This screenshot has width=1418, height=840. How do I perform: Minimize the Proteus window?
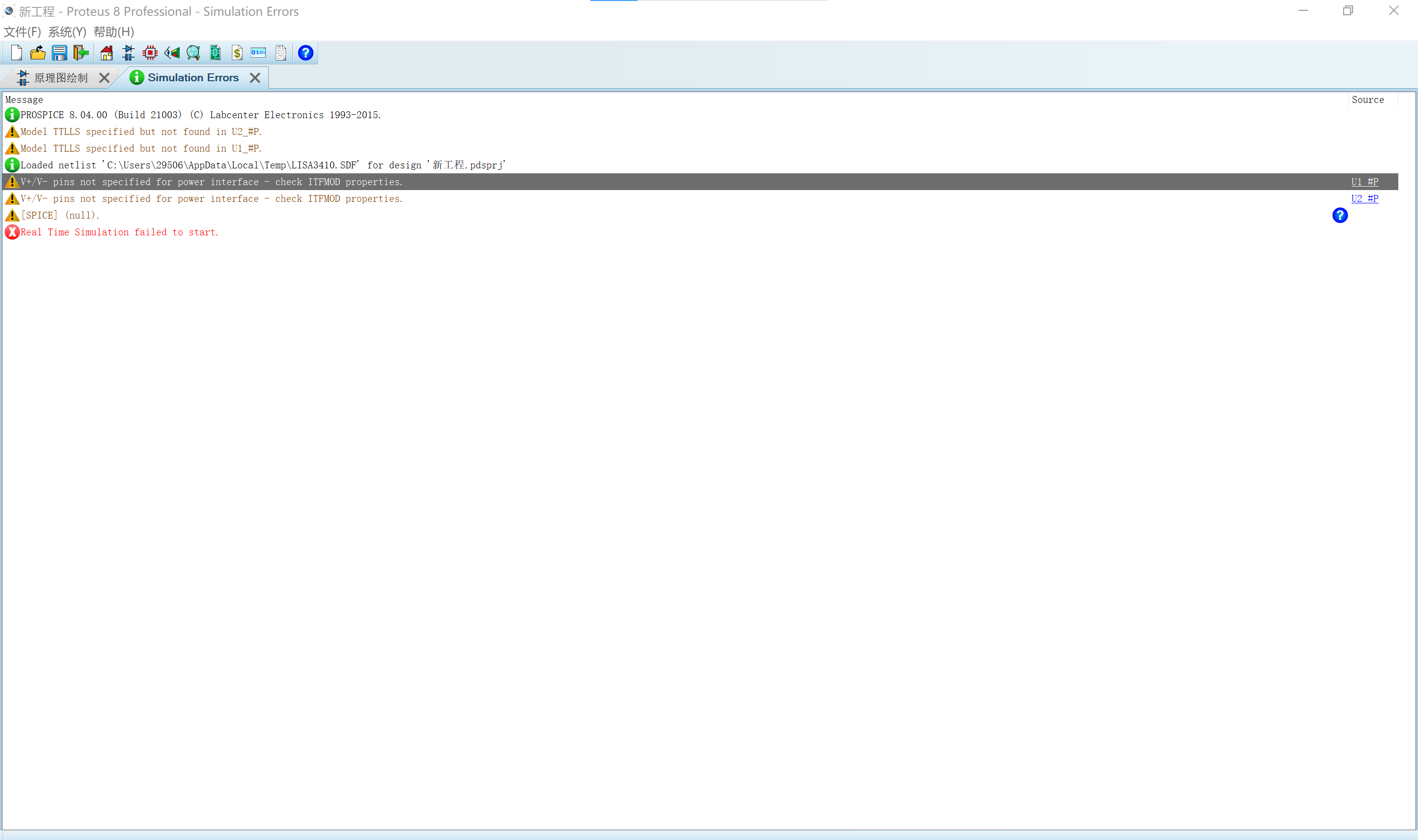click(1303, 11)
